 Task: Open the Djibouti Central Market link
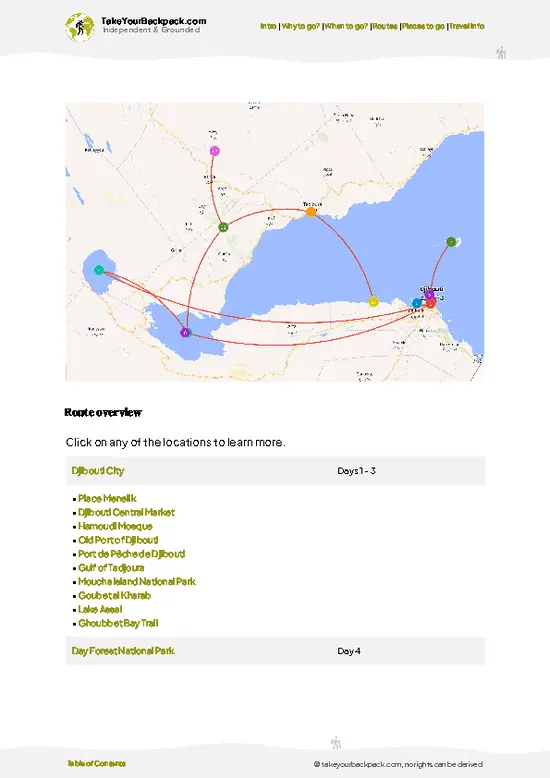tap(126, 512)
